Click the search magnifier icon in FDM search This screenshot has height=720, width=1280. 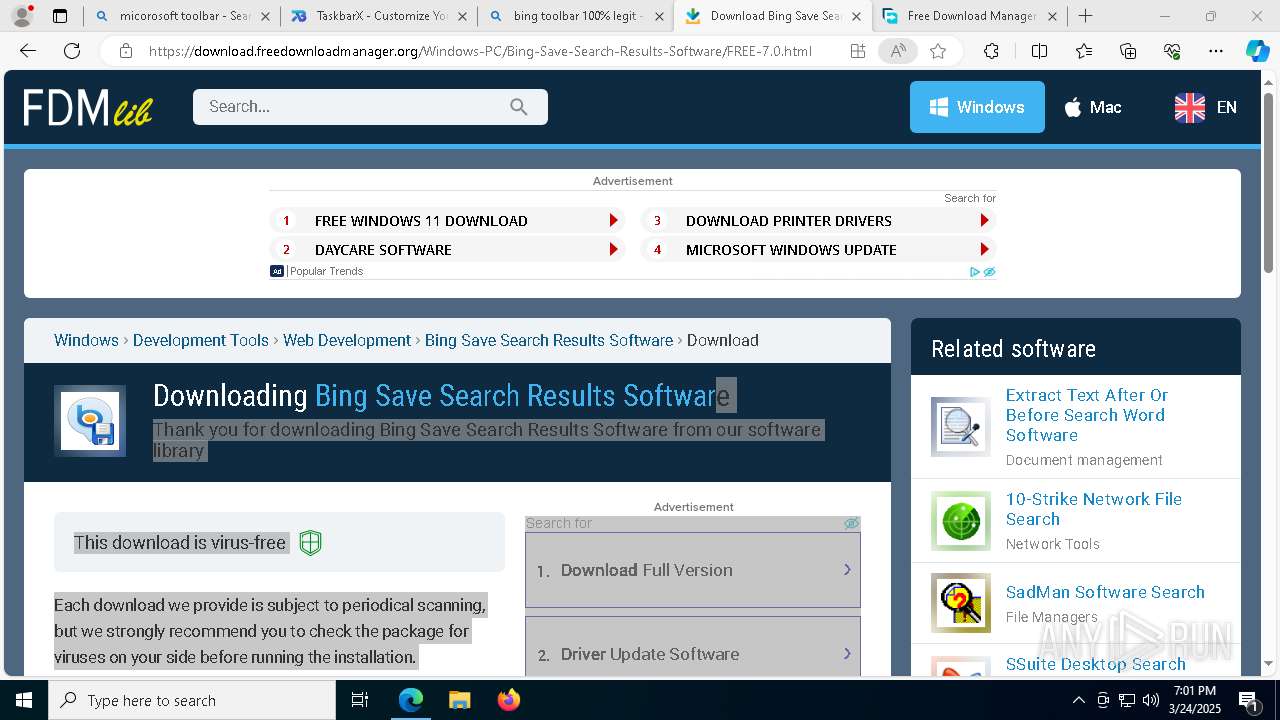518,107
